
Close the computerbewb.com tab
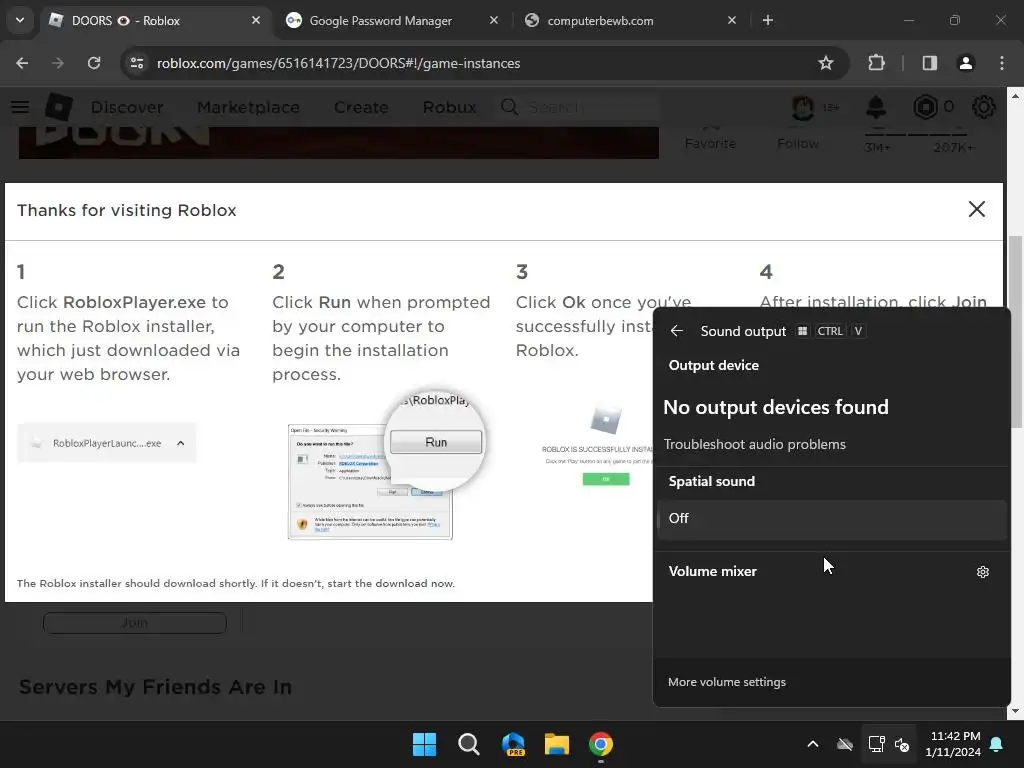pyautogui.click(x=731, y=20)
